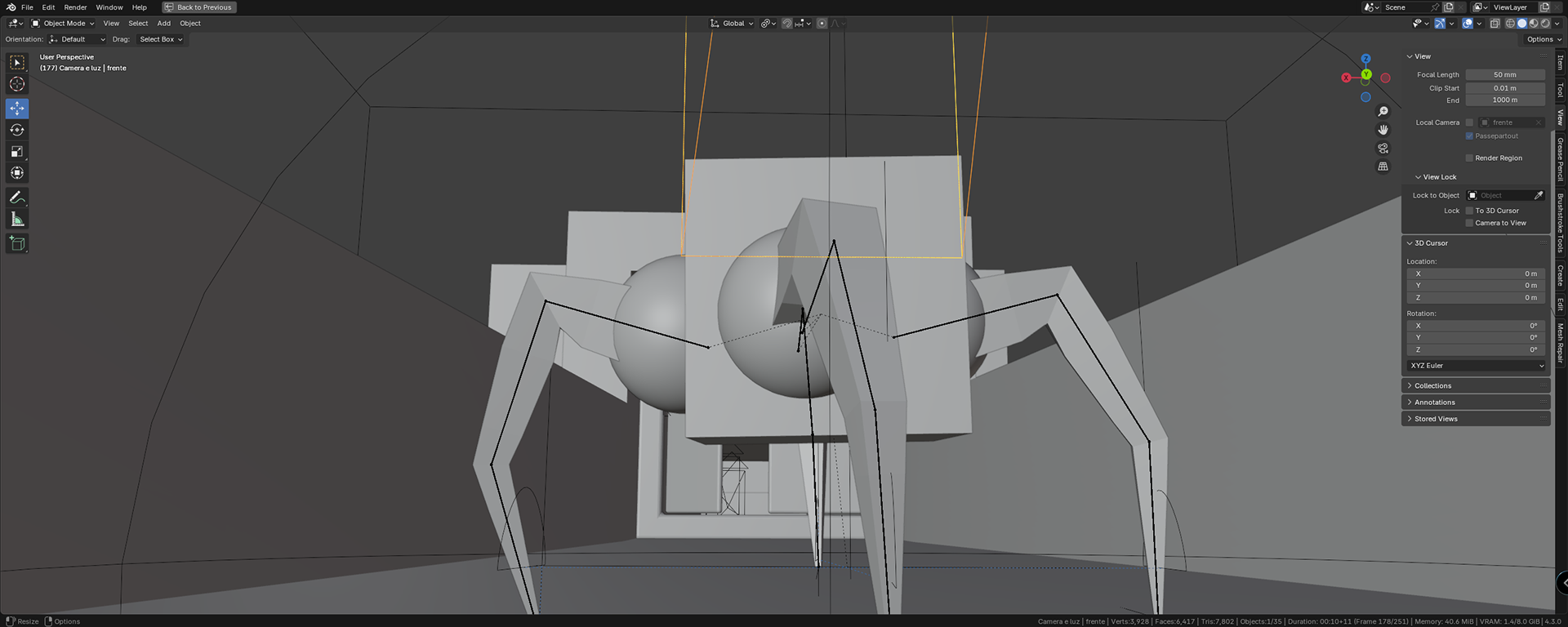
Task: Toggle show gizmos button
Action: 1439,24
